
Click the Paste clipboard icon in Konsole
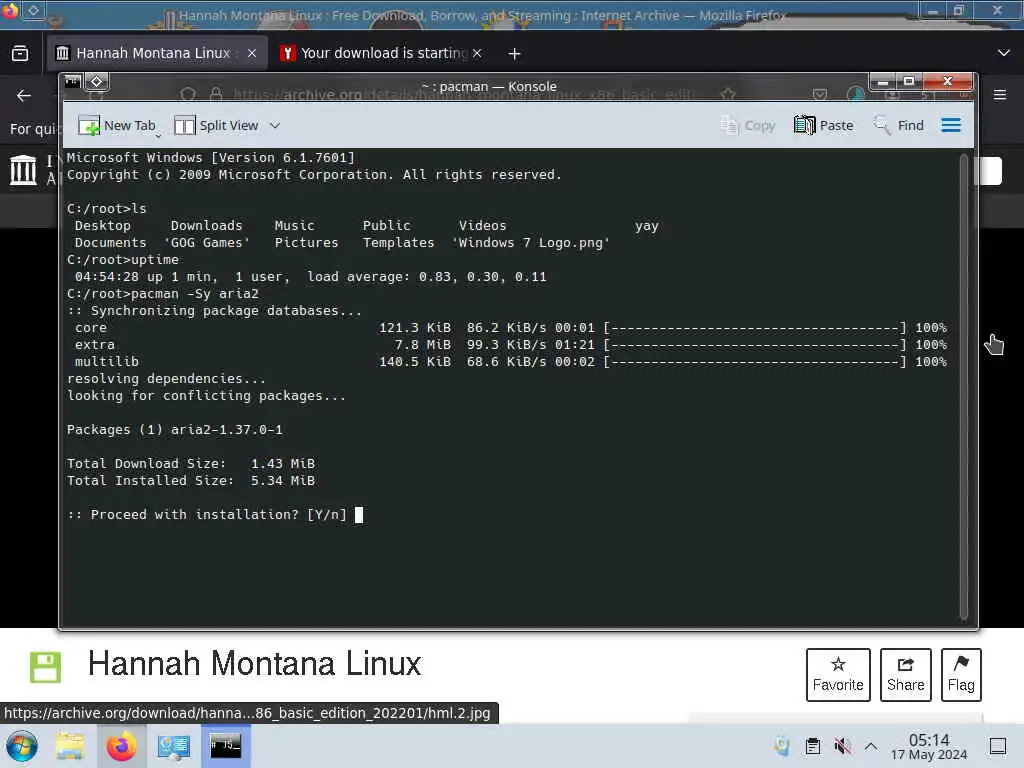pos(805,125)
